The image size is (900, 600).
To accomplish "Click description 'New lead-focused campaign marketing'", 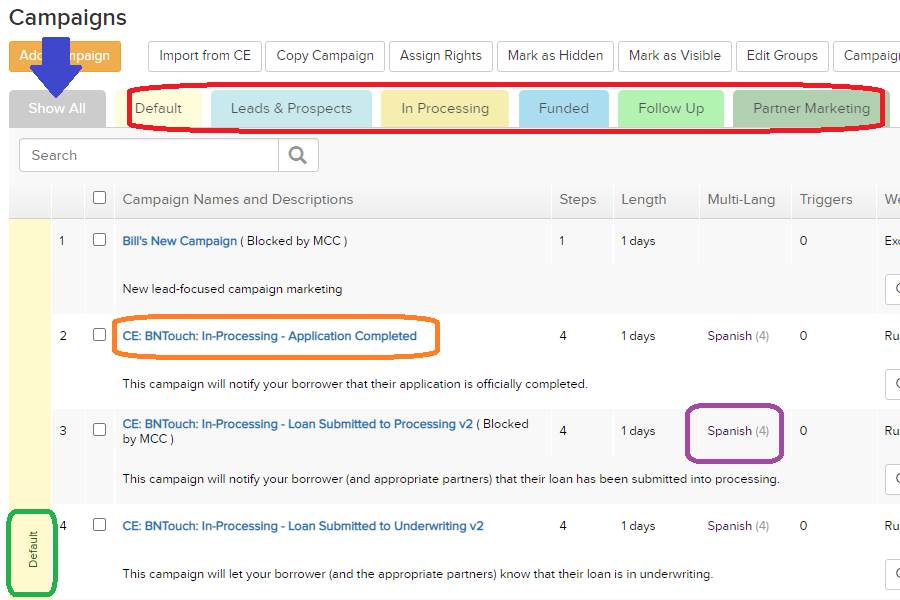I will [x=232, y=289].
